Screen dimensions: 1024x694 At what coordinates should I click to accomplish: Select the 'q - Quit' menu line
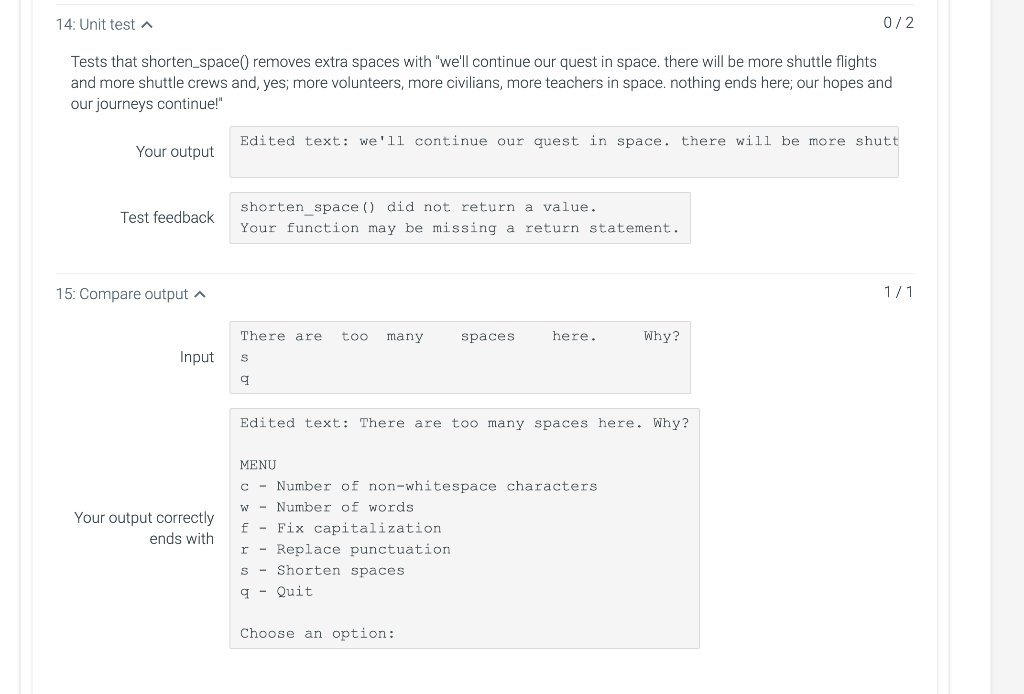pos(277,591)
